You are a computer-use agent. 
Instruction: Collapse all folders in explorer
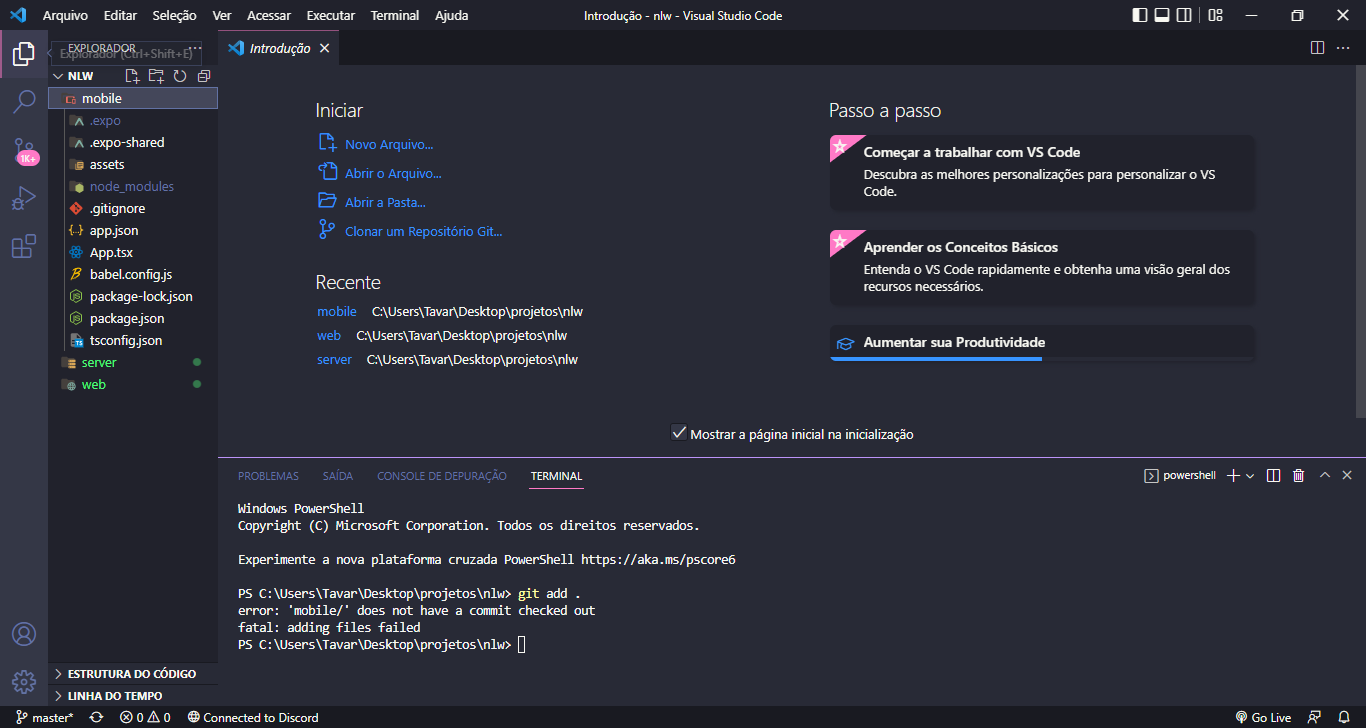pyautogui.click(x=204, y=76)
